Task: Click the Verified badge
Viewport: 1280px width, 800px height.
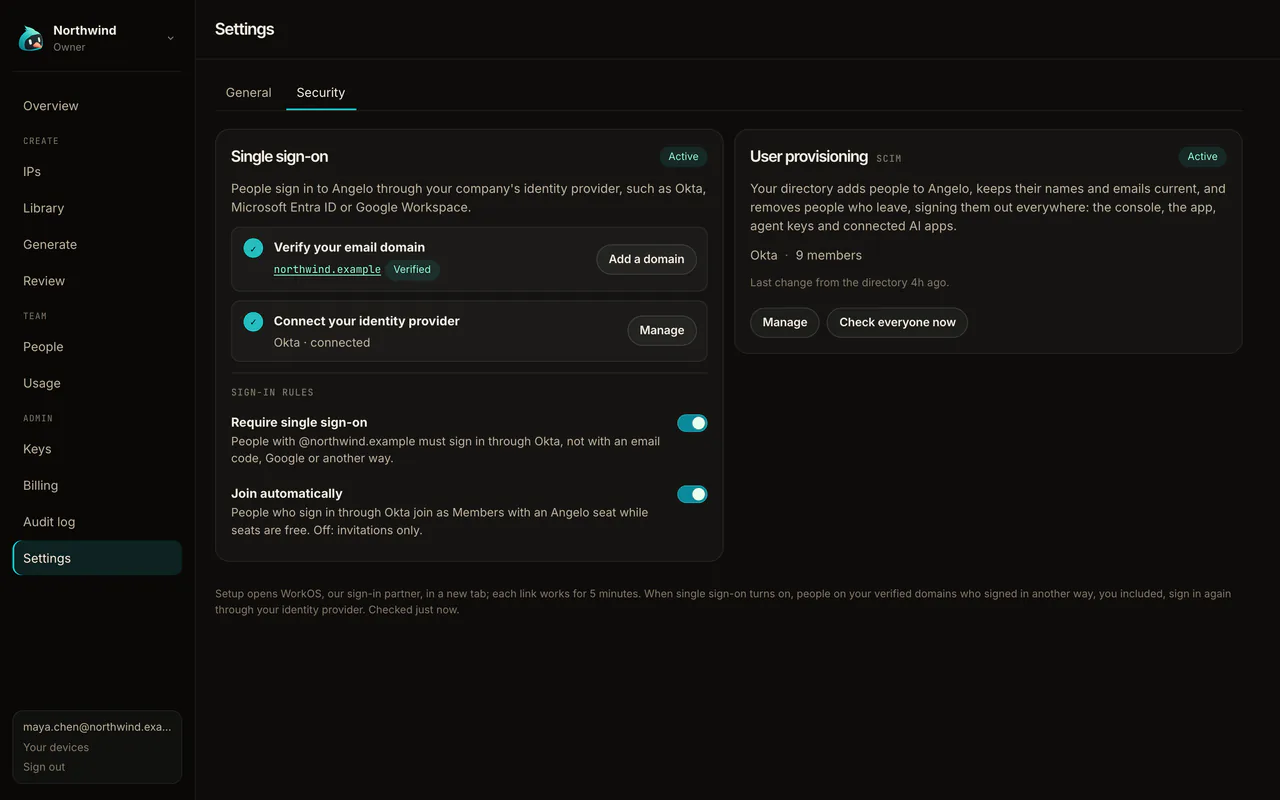Action: coord(412,269)
